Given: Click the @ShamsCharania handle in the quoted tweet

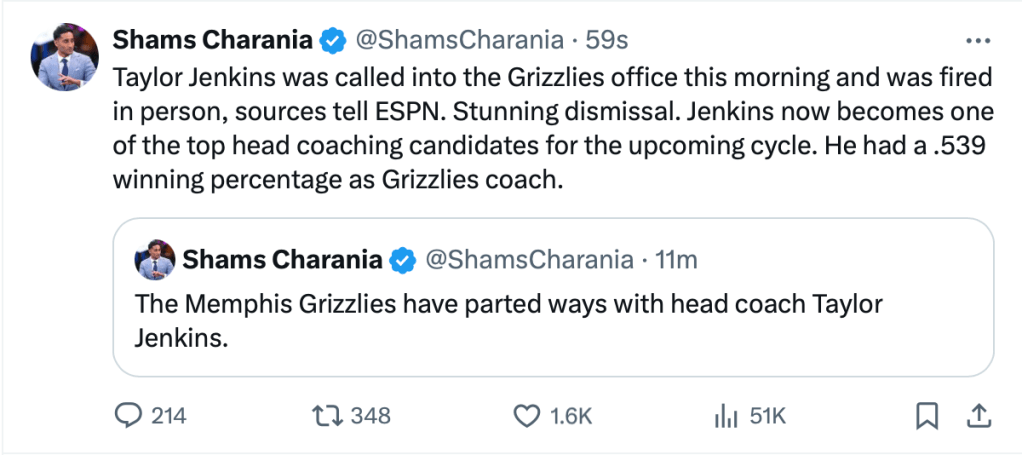Looking at the screenshot, I should pos(529,261).
